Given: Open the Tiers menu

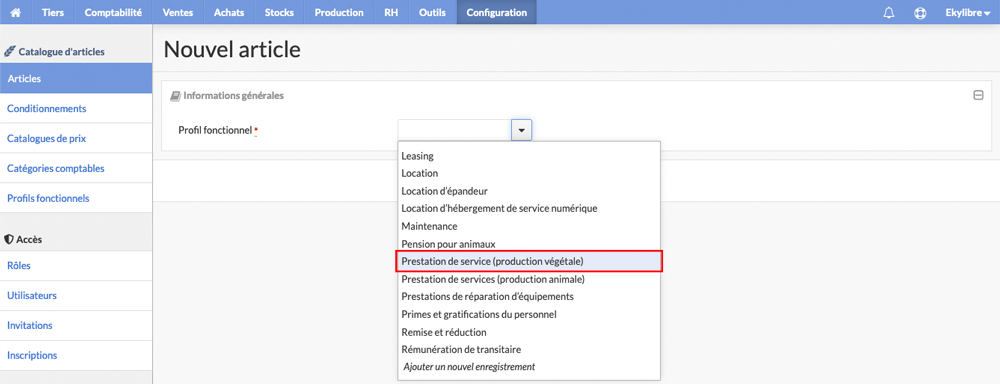Looking at the screenshot, I should click(53, 12).
